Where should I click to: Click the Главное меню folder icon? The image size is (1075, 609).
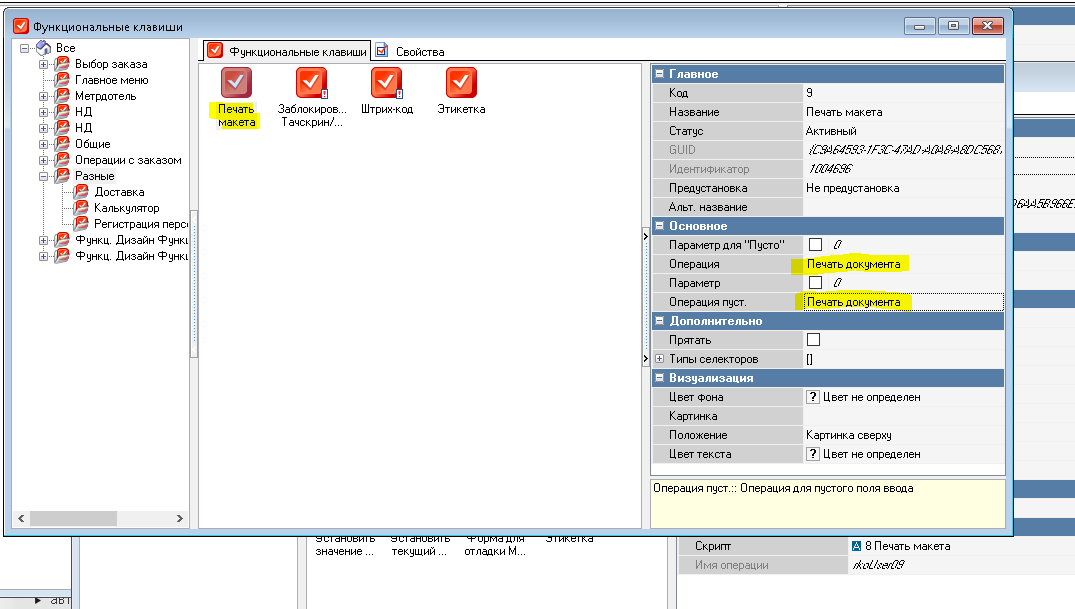(63, 80)
